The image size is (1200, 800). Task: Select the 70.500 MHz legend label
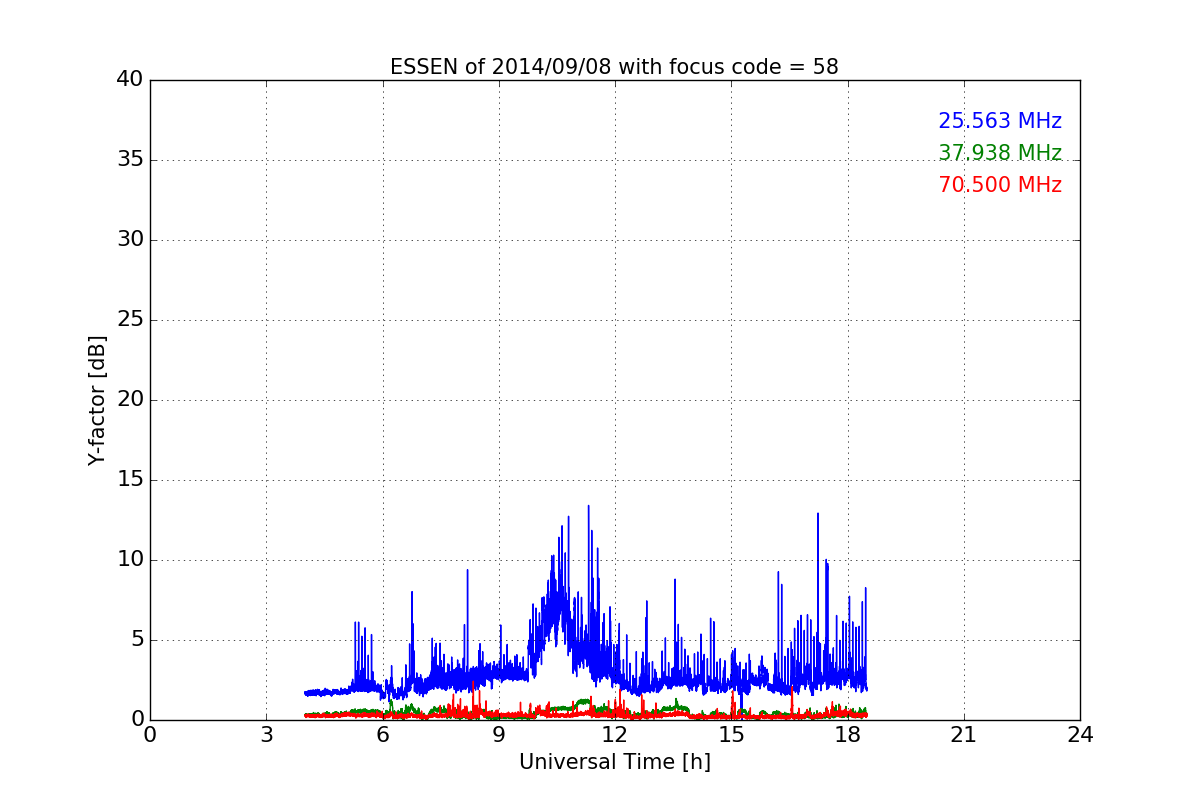click(x=1000, y=185)
